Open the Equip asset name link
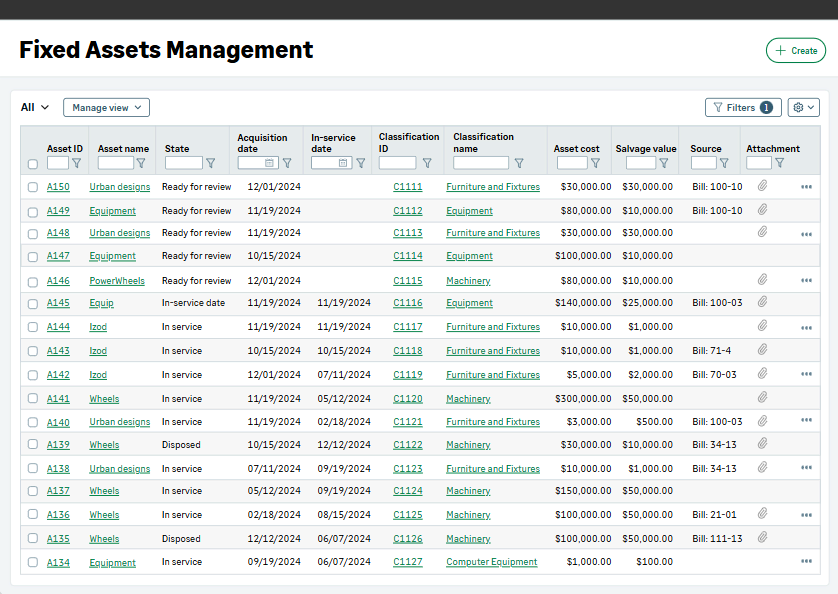838x594 pixels. [x=102, y=303]
